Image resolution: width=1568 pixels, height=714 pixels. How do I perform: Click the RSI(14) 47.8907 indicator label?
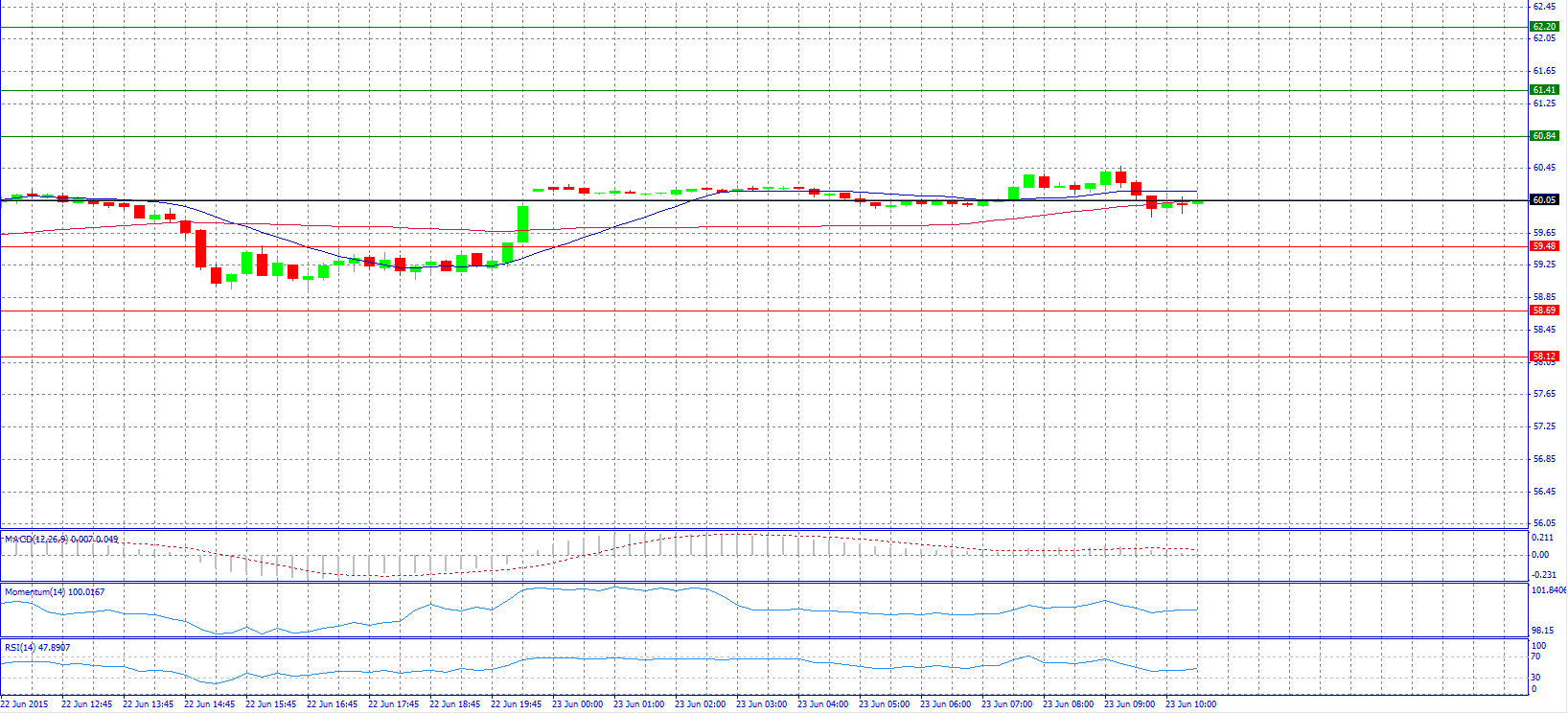pos(37,648)
